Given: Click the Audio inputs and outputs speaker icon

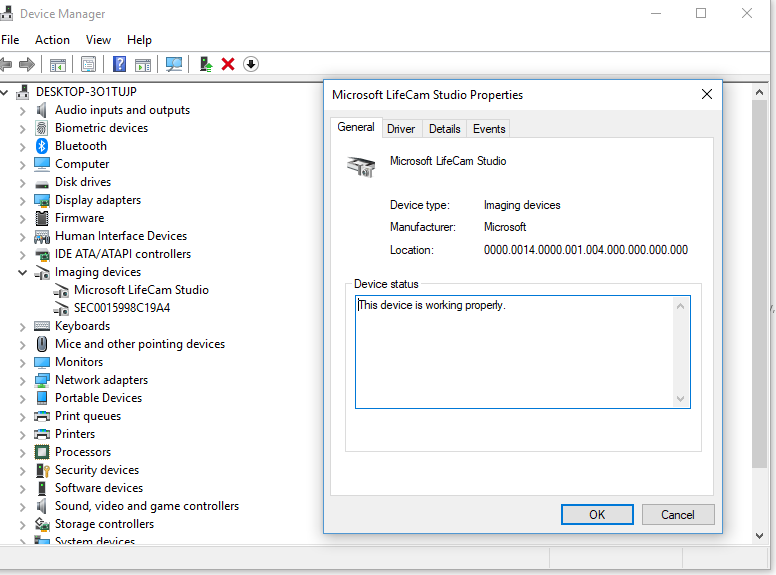Looking at the screenshot, I should click(x=42, y=110).
